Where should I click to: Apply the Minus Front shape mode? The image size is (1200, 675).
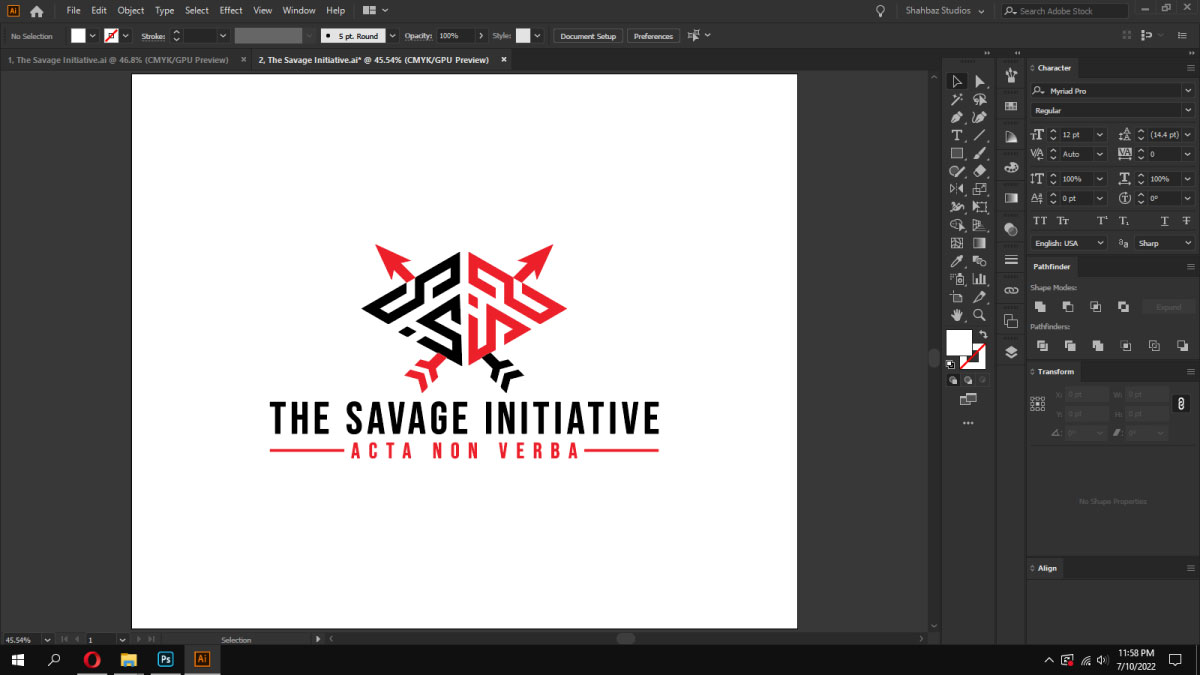coord(1069,307)
